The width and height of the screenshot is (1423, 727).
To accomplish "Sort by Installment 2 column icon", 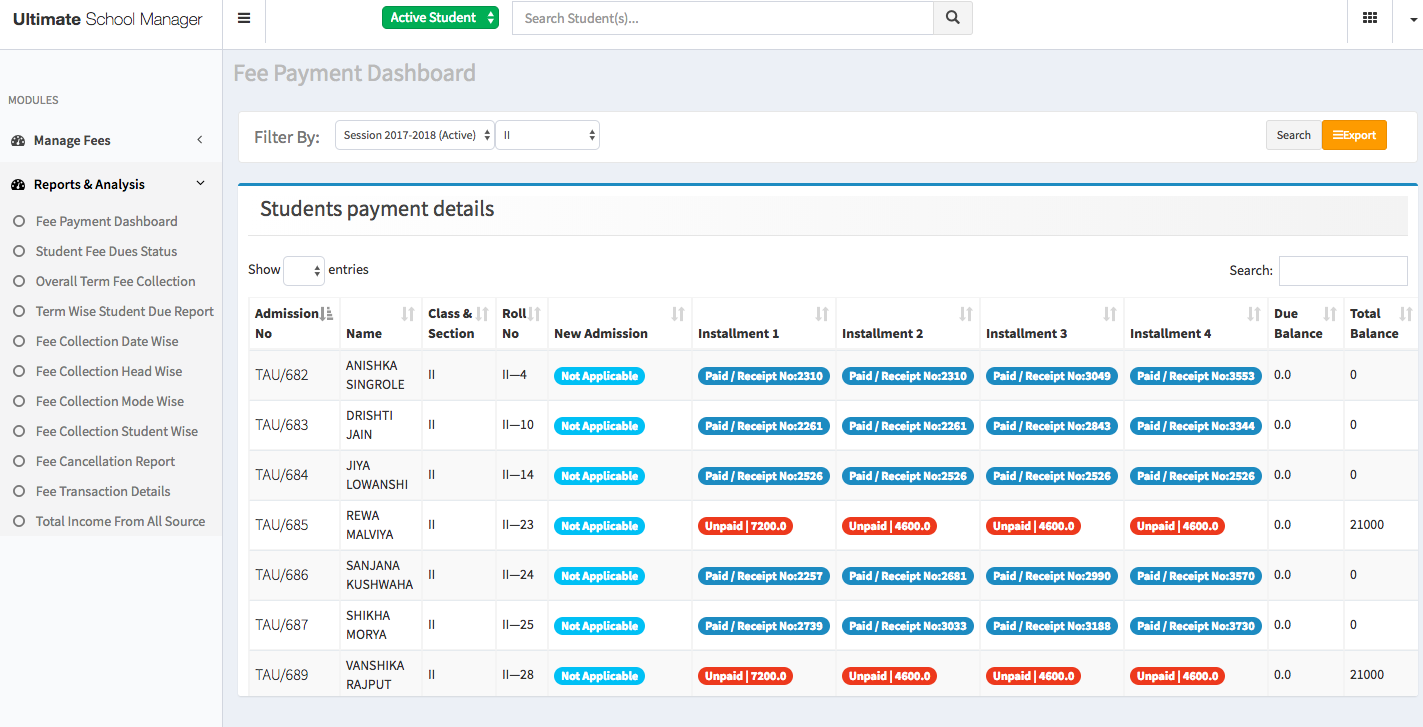I will 966,314.
